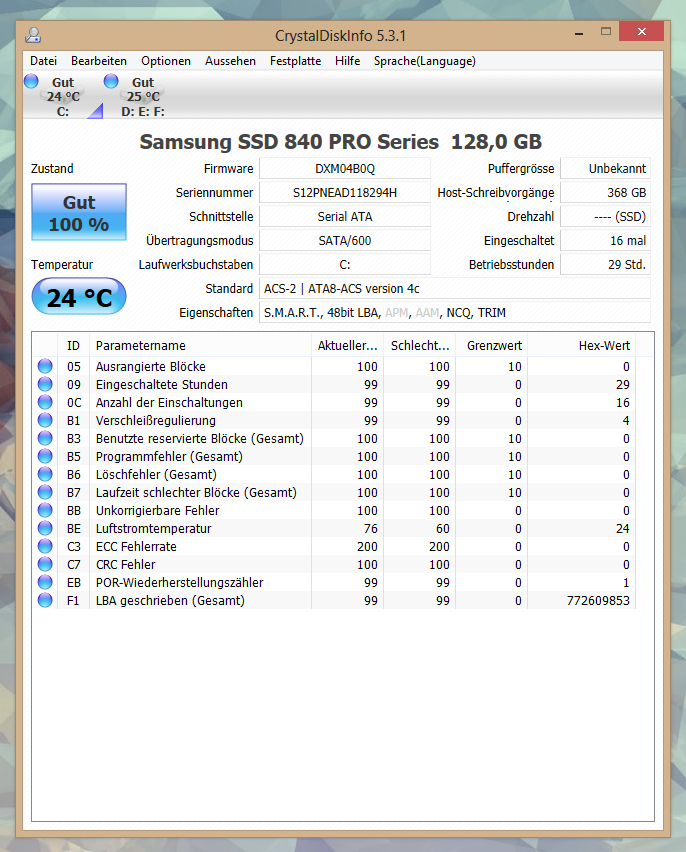Switch to the C: drive tab
Screen dimensions: 686x852
point(63,96)
